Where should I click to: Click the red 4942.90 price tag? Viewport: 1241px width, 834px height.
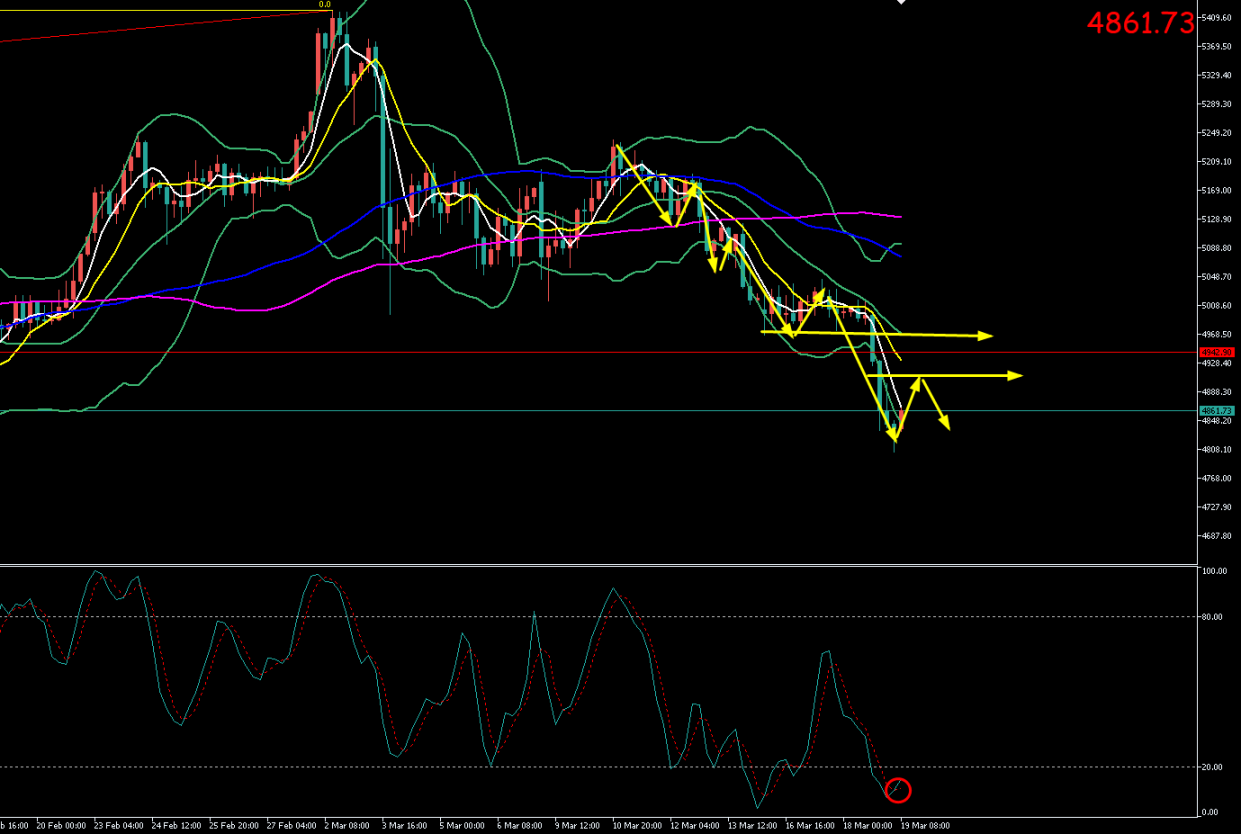click(x=1217, y=352)
